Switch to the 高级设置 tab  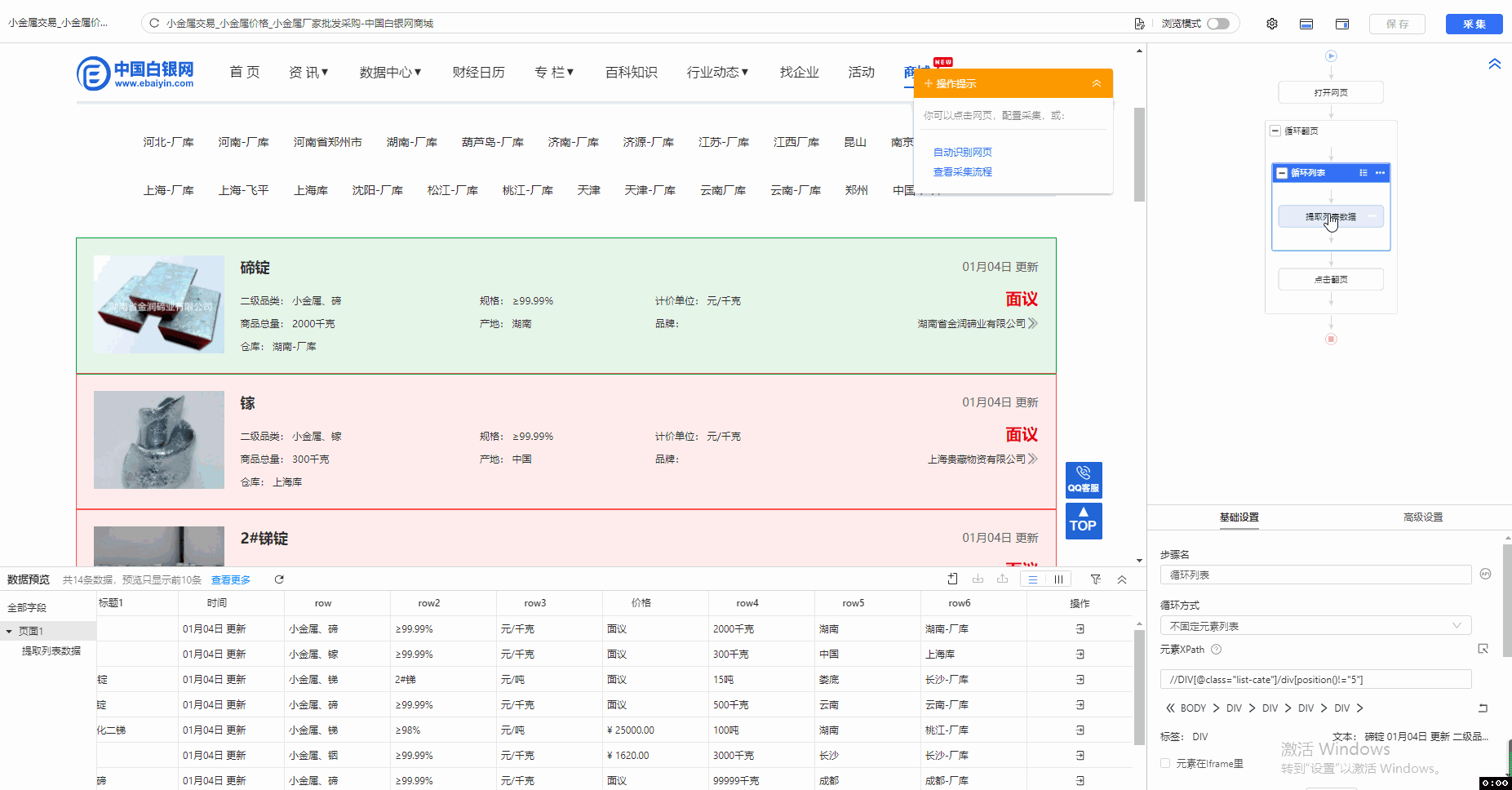1422,517
